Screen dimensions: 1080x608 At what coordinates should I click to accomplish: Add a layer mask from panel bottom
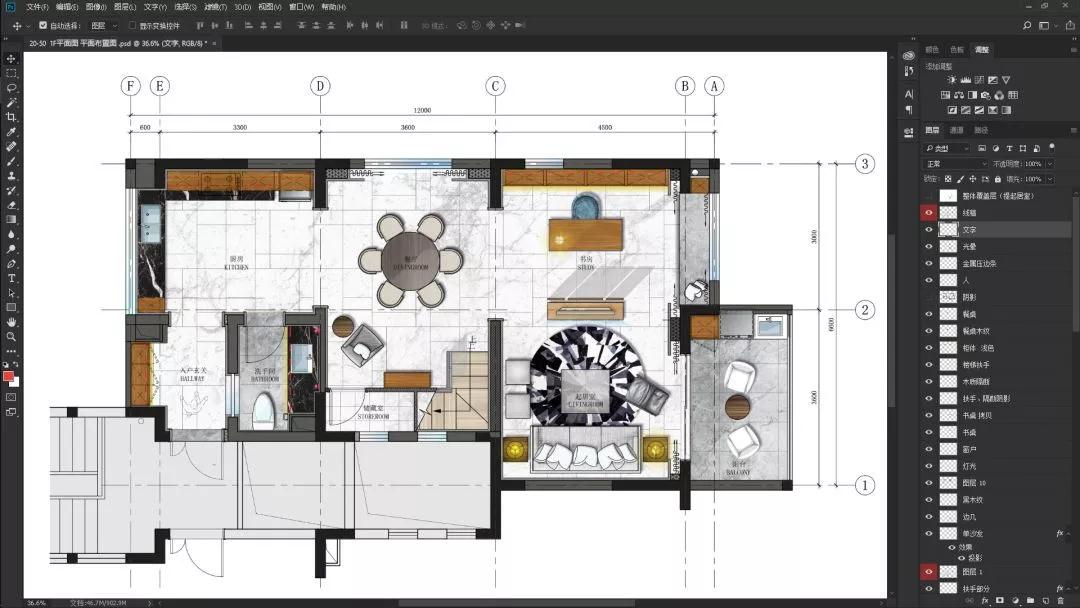pos(1000,600)
